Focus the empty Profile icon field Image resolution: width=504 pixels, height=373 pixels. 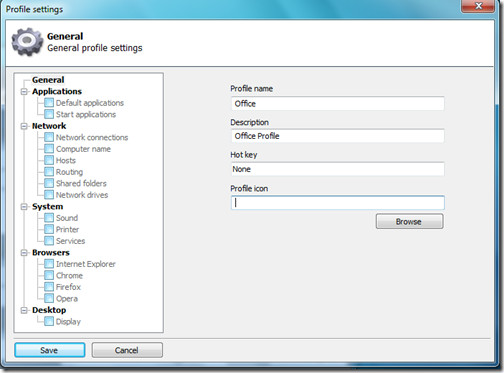point(337,203)
